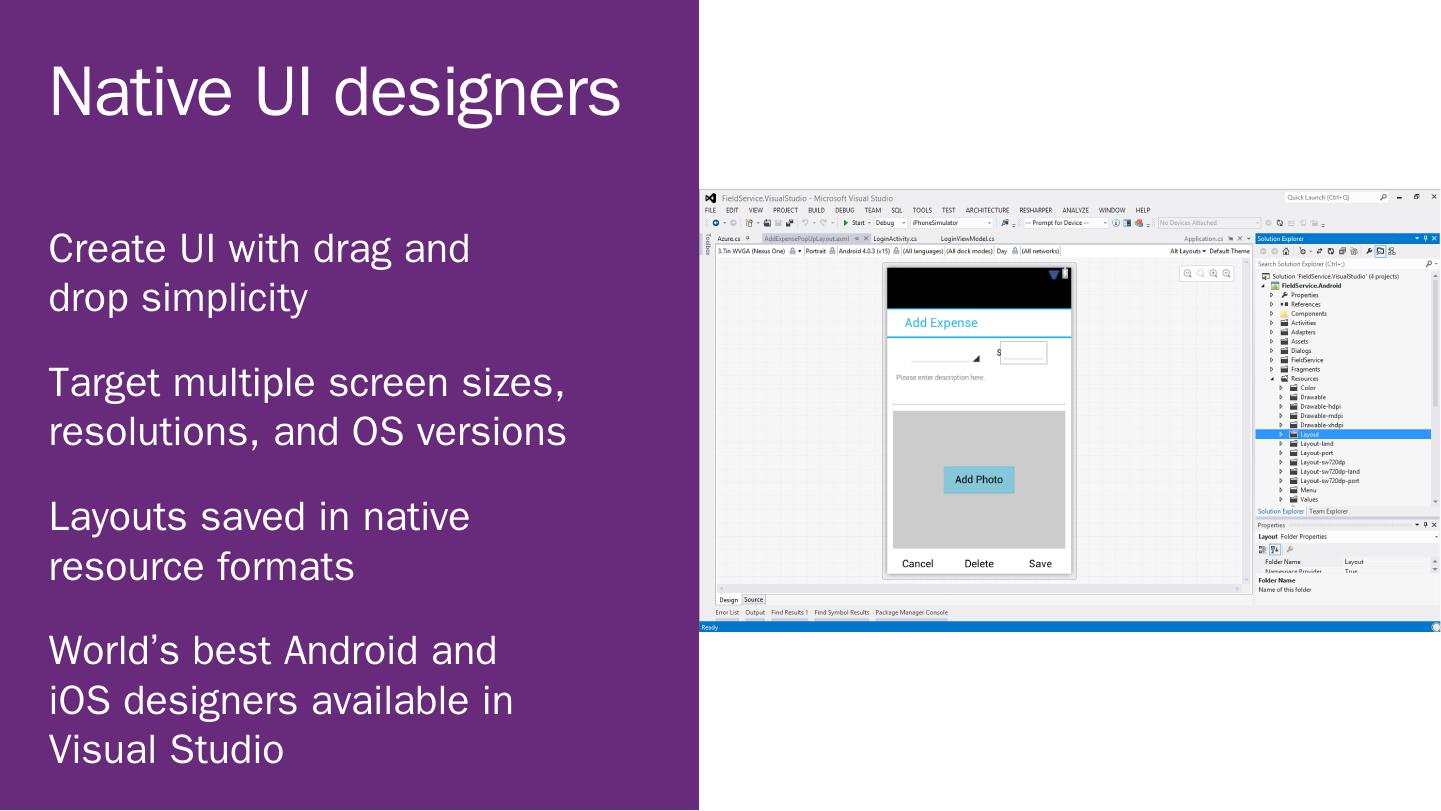Expand the Layout-land folder in Solution Explorer

pyautogui.click(x=1280, y=444)
